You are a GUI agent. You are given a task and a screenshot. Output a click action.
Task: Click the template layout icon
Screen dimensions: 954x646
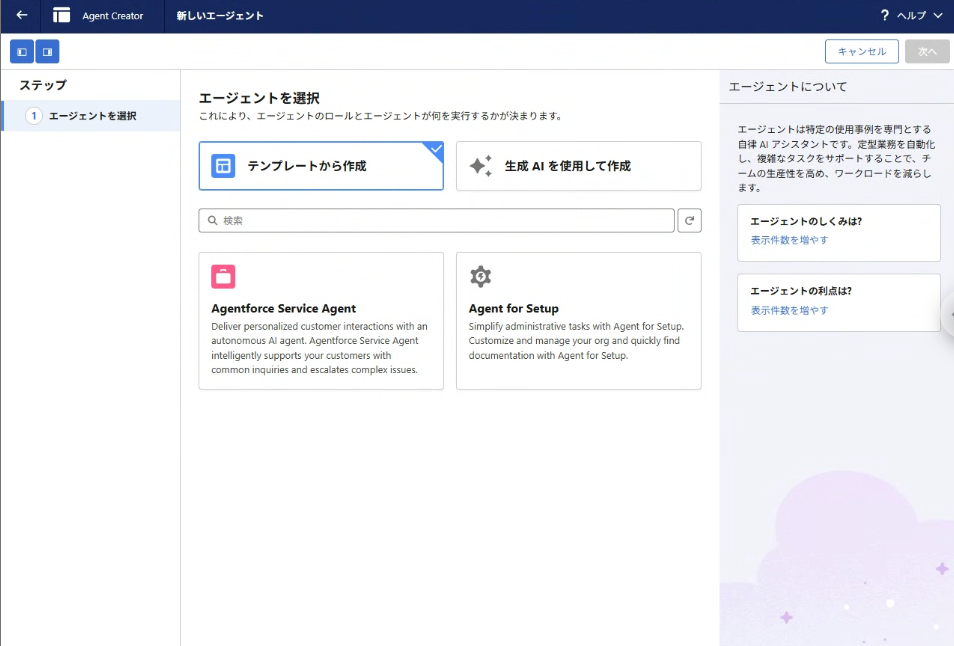223,166
